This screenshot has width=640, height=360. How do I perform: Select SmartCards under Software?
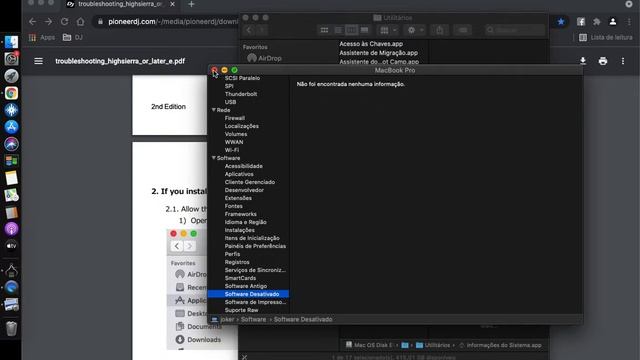(240, 278)
